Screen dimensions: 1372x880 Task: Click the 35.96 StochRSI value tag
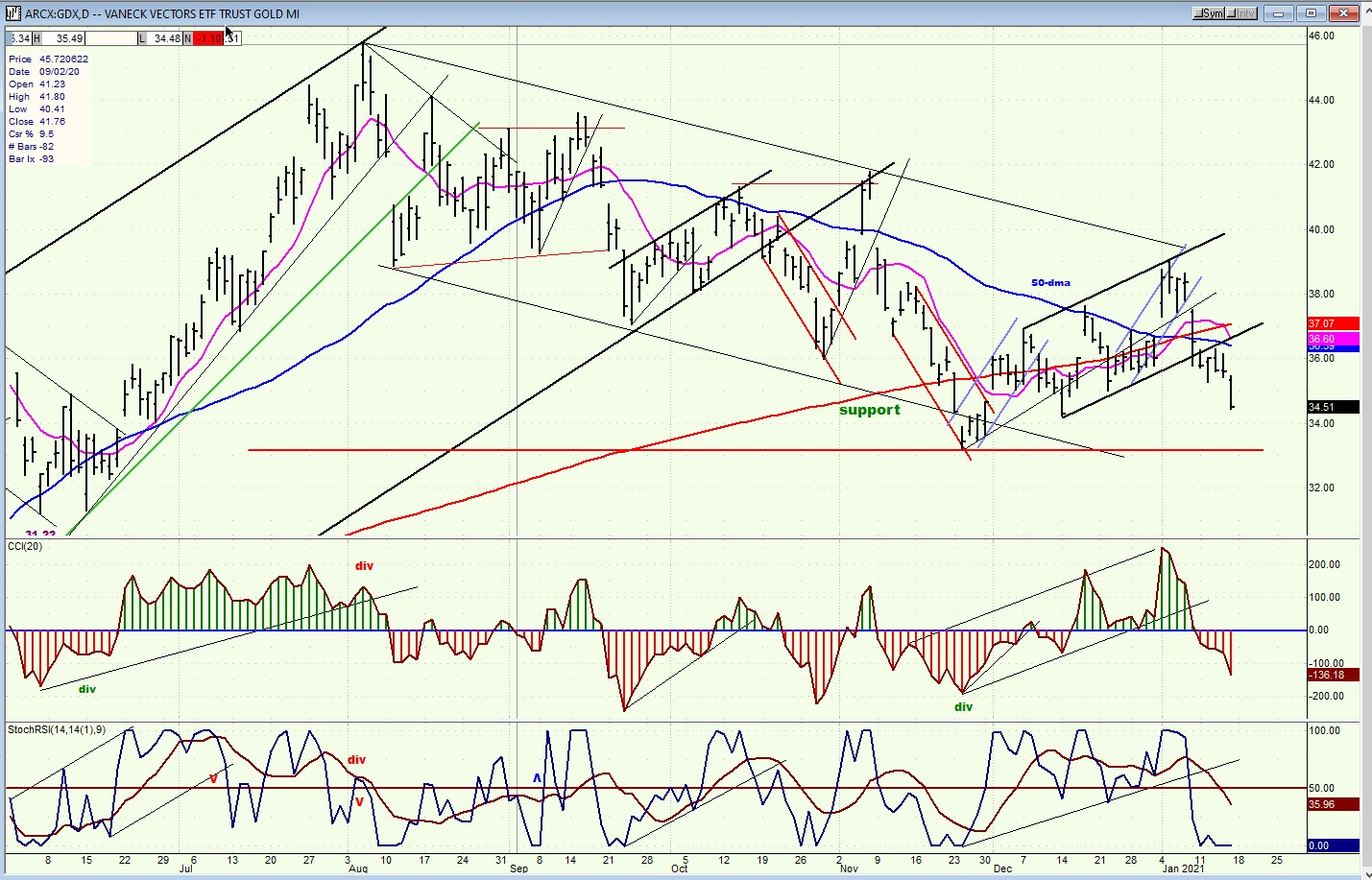tap(1333, 804)
